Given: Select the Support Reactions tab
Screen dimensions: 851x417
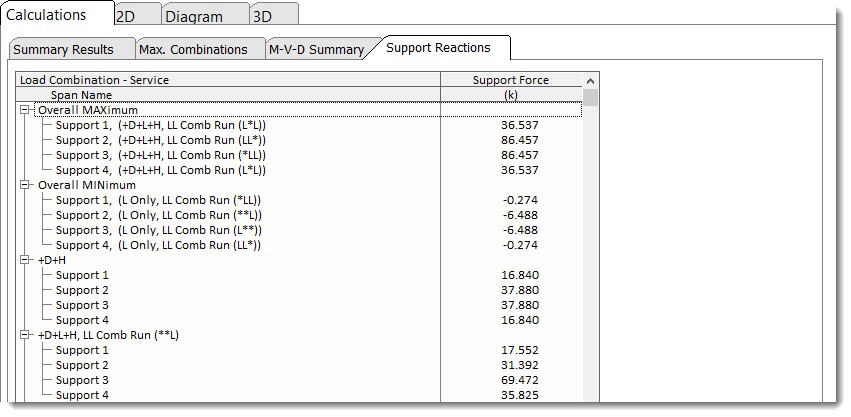Looking at the screenshot, I should click(x=438, y=47).
